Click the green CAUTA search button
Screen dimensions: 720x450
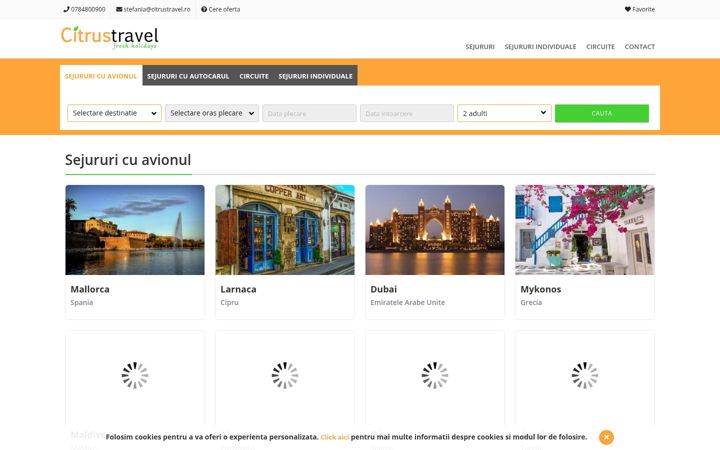point(602,113)
